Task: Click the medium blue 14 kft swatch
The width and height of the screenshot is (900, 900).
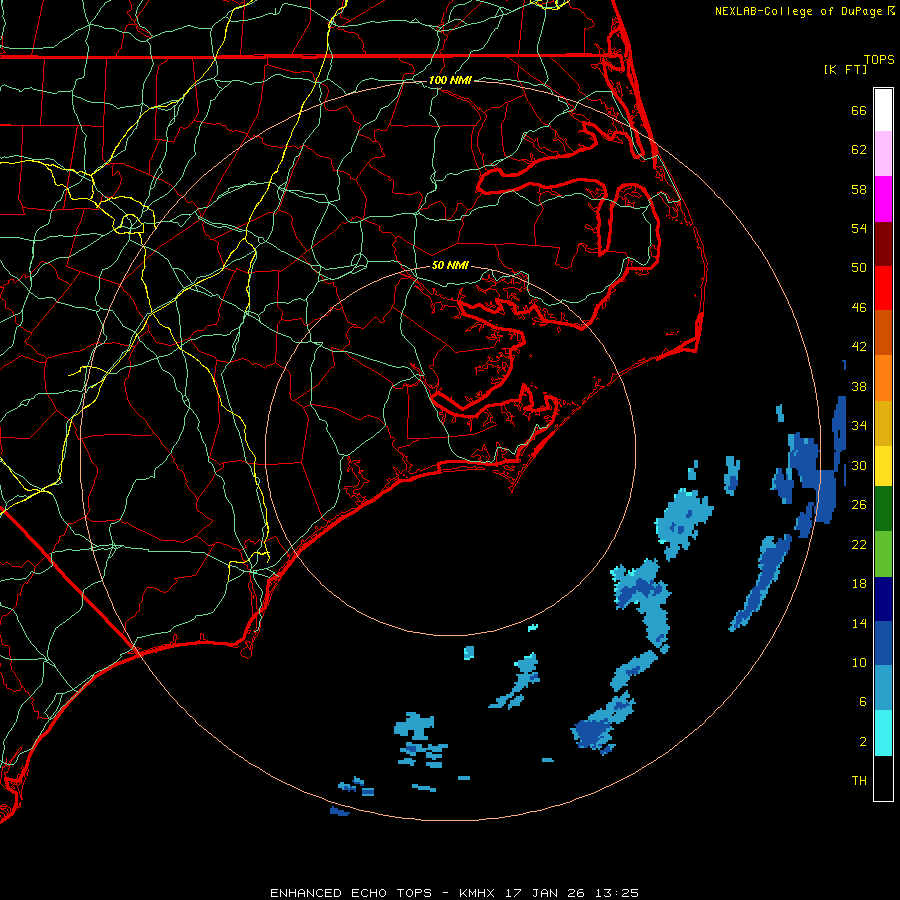Action: (883, 643)
